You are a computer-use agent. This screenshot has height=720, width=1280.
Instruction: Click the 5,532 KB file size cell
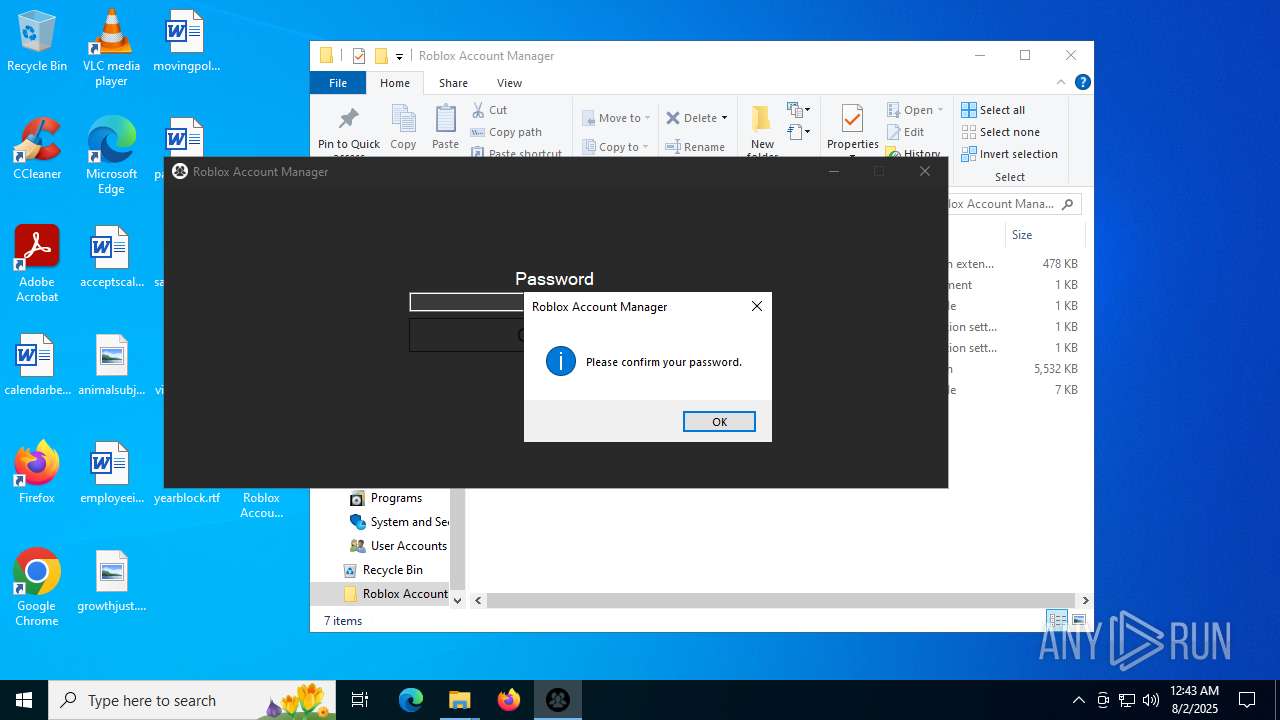[1056, 369]
